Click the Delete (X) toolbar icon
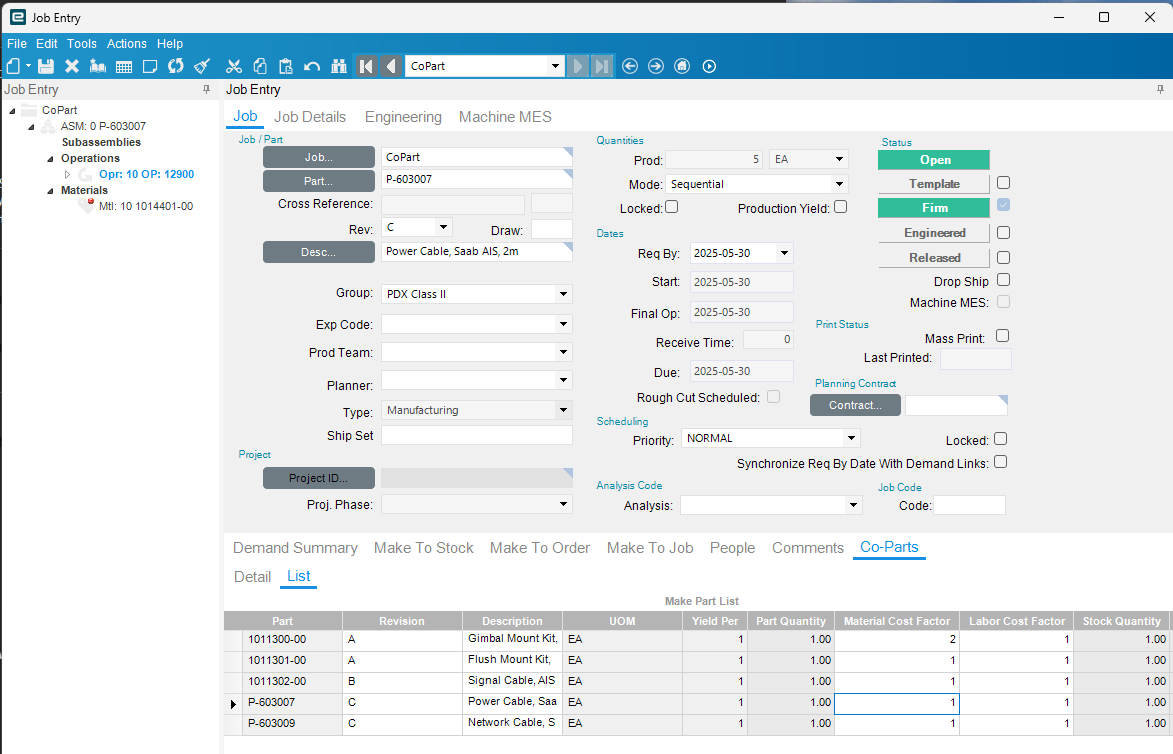The image size is (1173, 754). pyautogui.click(x=72, y=67)
